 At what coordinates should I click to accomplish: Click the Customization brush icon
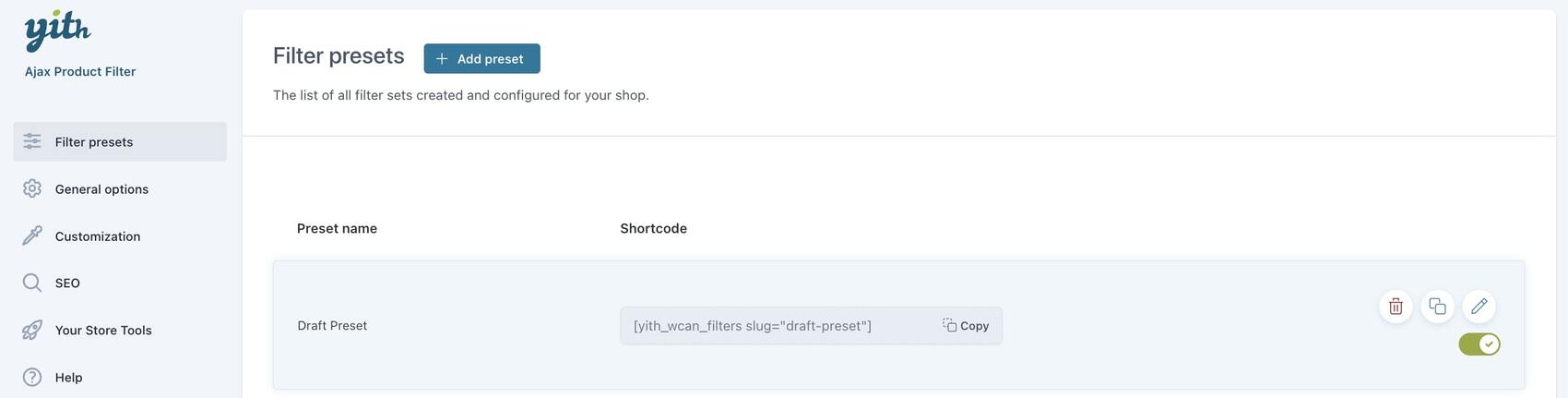(x=32, y=235)
